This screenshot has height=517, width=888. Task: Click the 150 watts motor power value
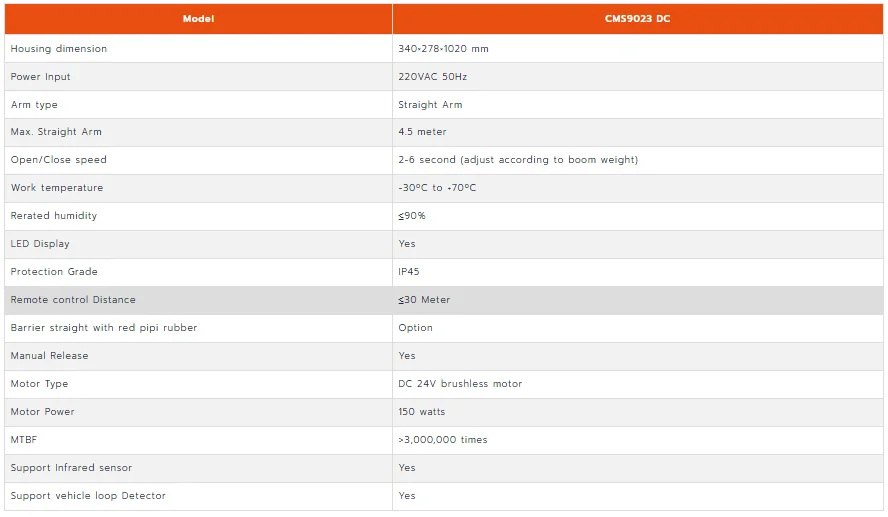pos(421,412)
